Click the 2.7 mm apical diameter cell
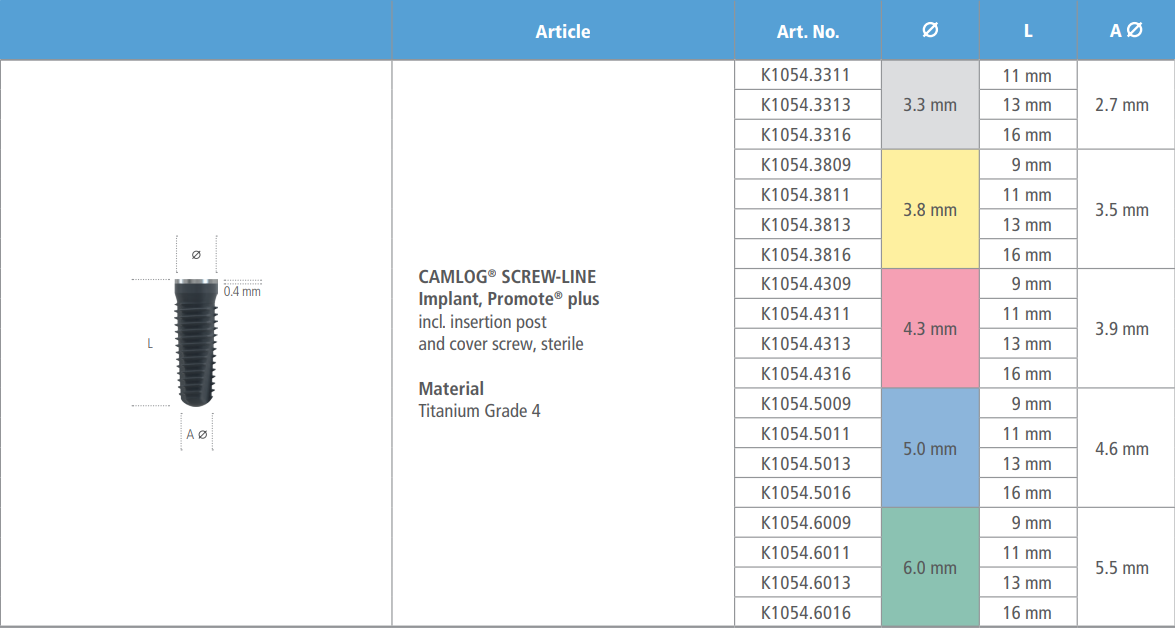The width and height of the screenshot is (1175, 628). tap(1121, 105)
